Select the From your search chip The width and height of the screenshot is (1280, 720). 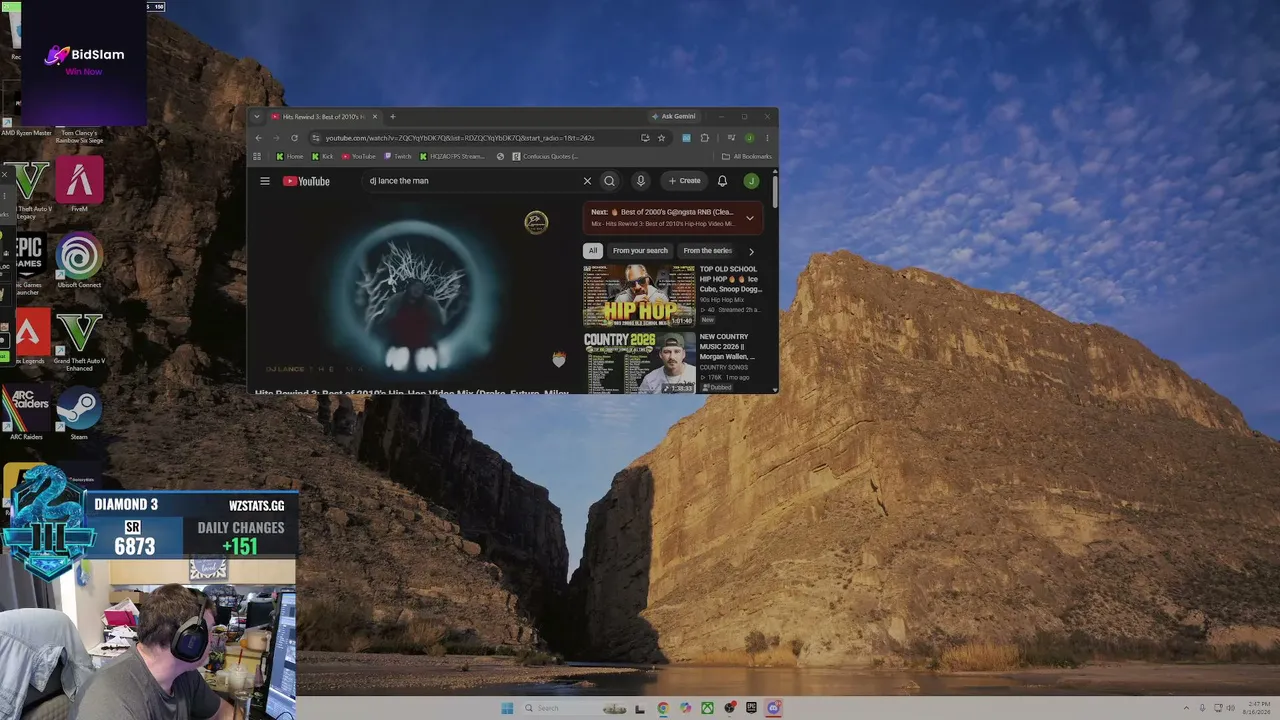[640, 251]
